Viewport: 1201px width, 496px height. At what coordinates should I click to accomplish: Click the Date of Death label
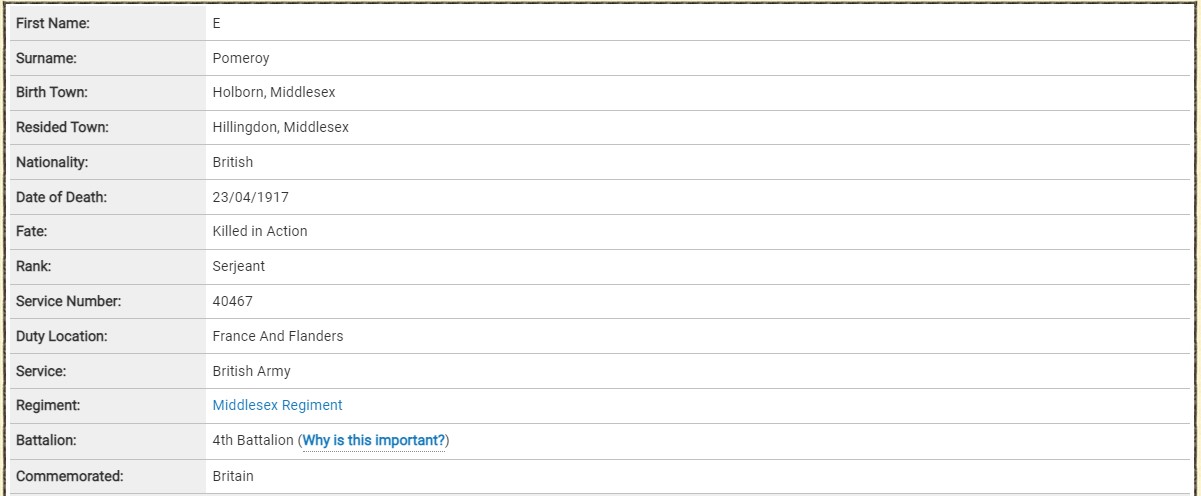point(61,197)
